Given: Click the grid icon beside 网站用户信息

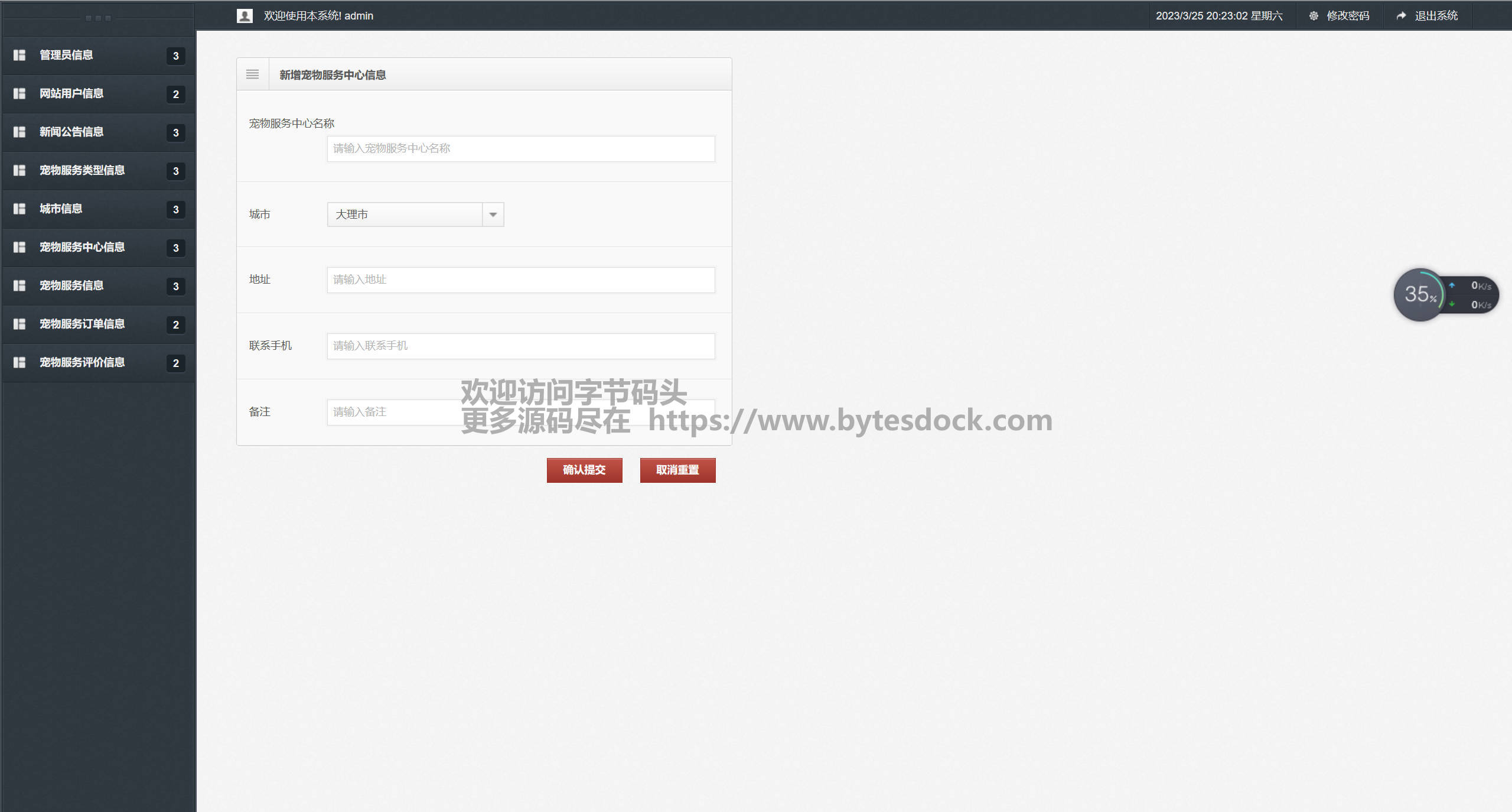Looking at the screenshot, I should [x=19, y=93].
